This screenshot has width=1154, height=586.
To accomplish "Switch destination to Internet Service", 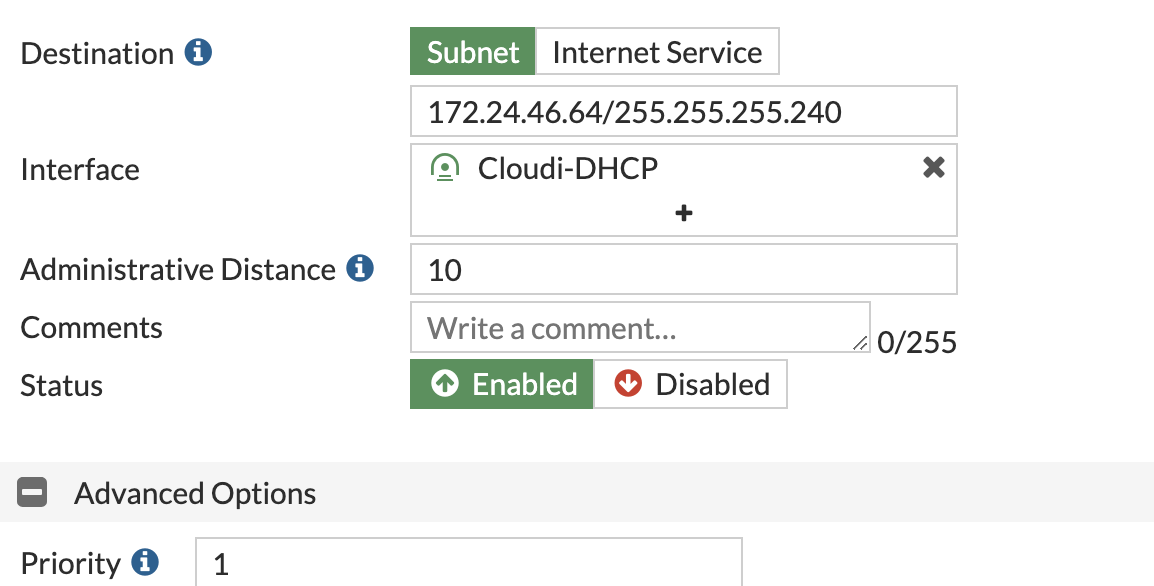I will tap(657, 52).
